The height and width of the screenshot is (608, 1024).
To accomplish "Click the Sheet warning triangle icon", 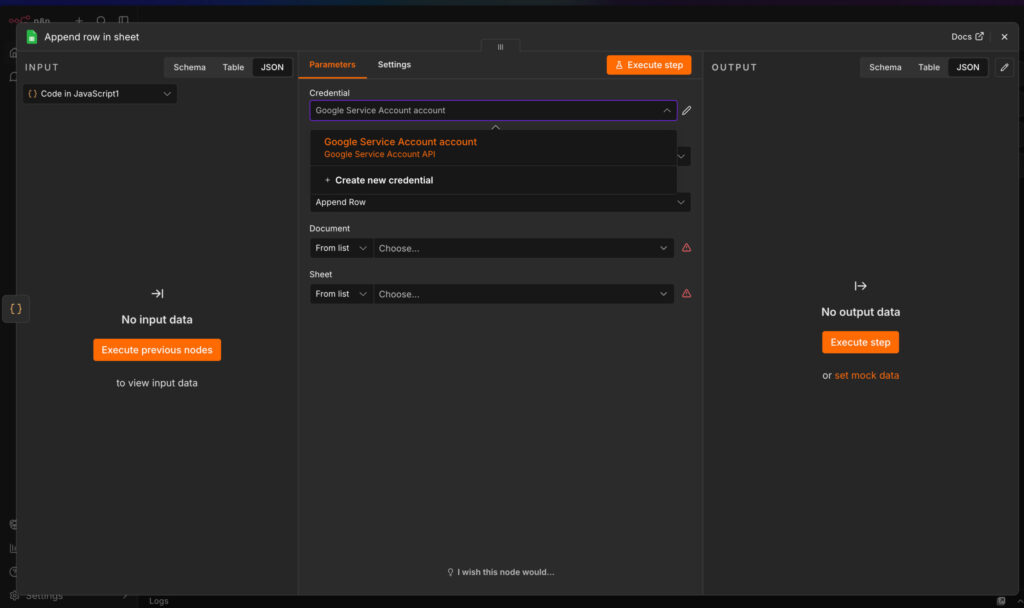I will (686, 293).
